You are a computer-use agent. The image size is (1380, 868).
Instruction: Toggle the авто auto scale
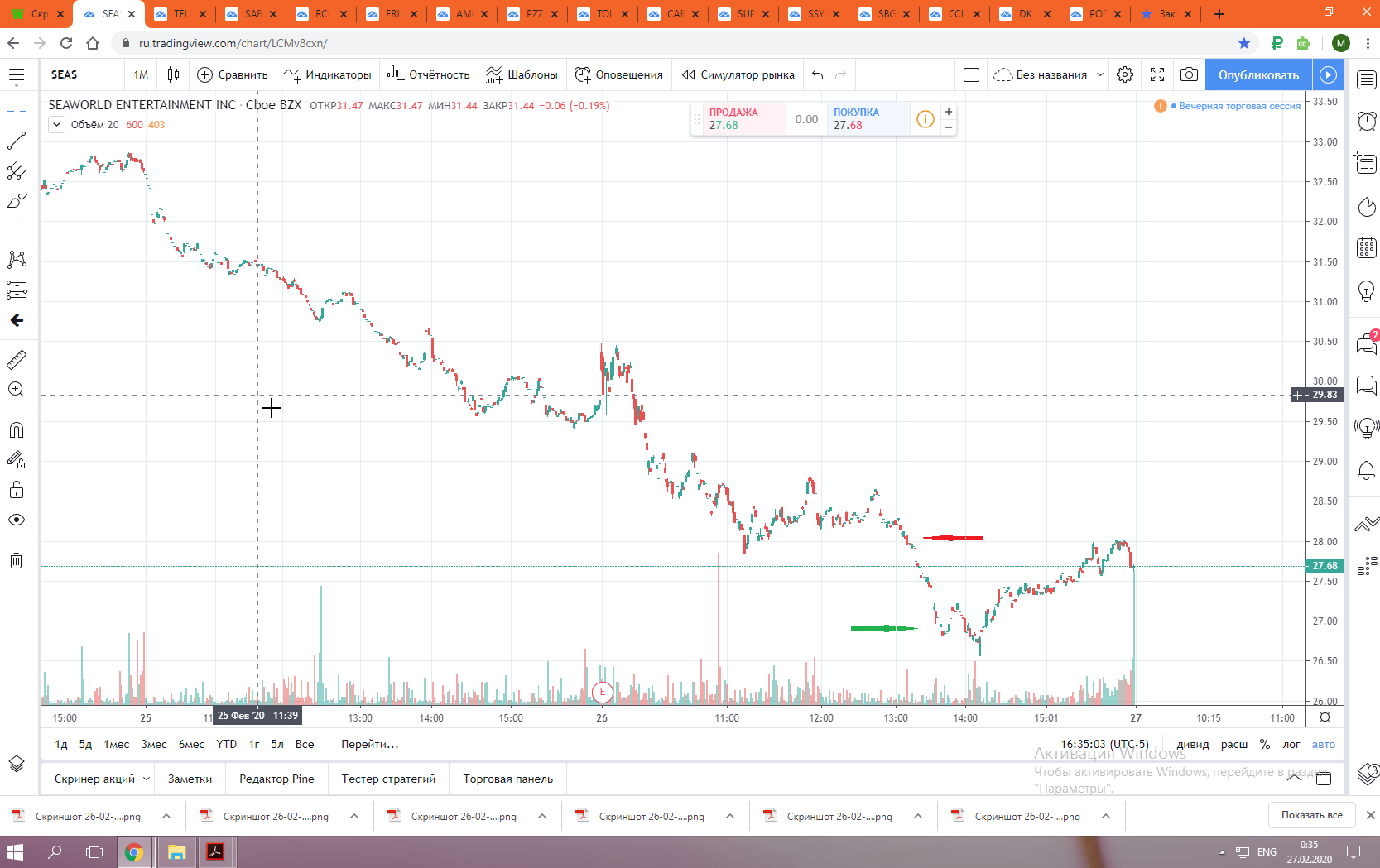[1324, 744]
